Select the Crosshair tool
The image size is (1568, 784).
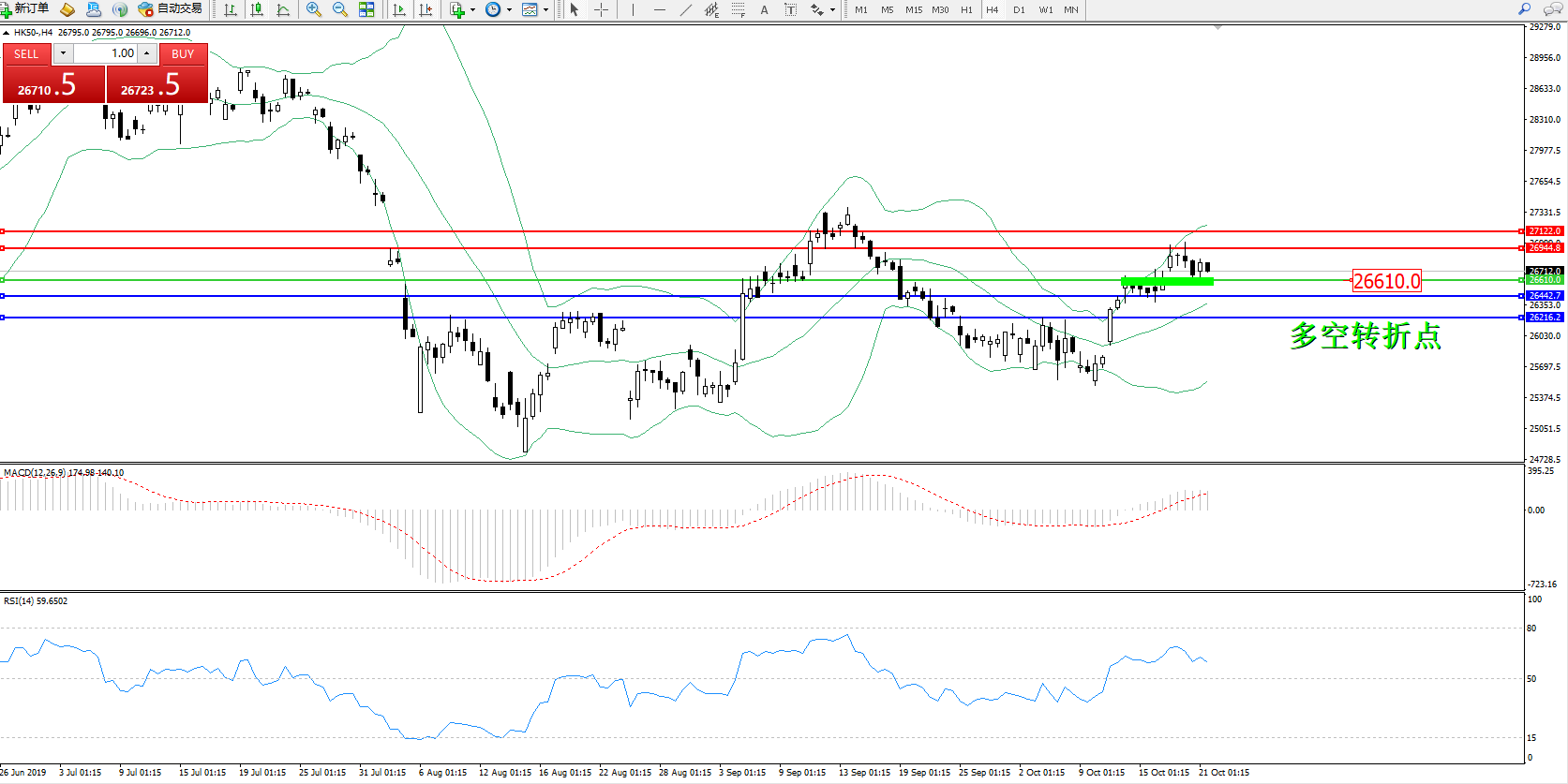click(x=602, y=9)
